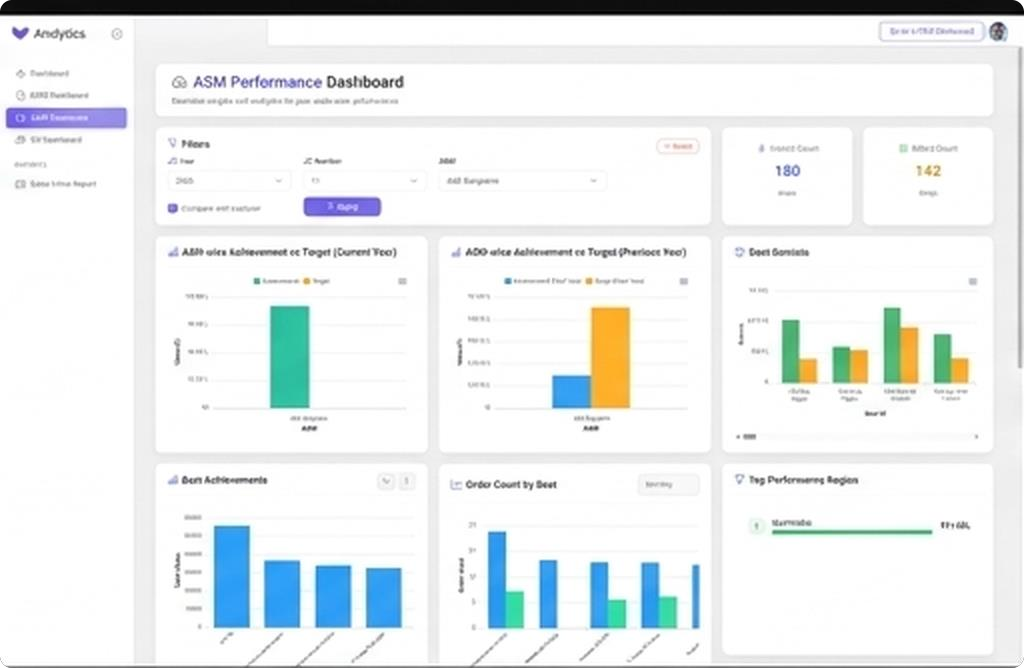
Task: Click chart icon in Current Year achievement card header
Action: click(173, 252)
